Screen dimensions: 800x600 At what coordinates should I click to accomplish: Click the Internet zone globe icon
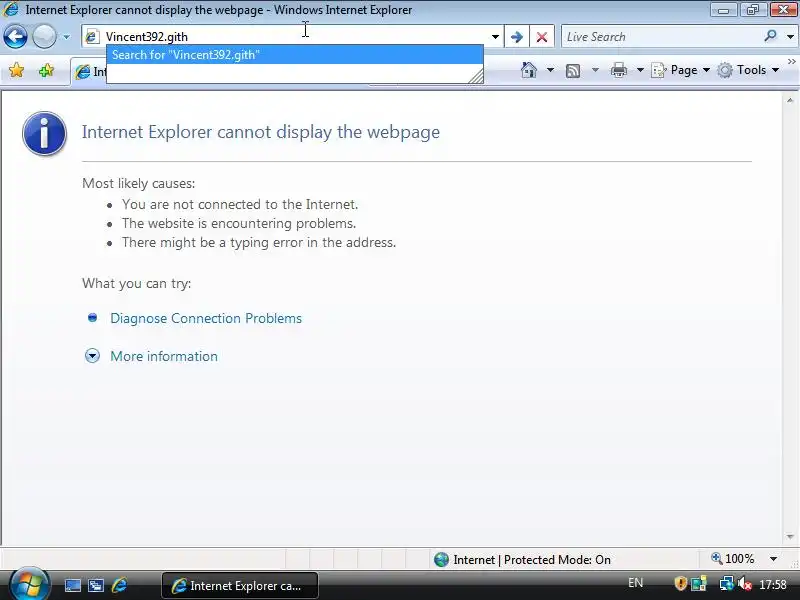click(441, 560)
